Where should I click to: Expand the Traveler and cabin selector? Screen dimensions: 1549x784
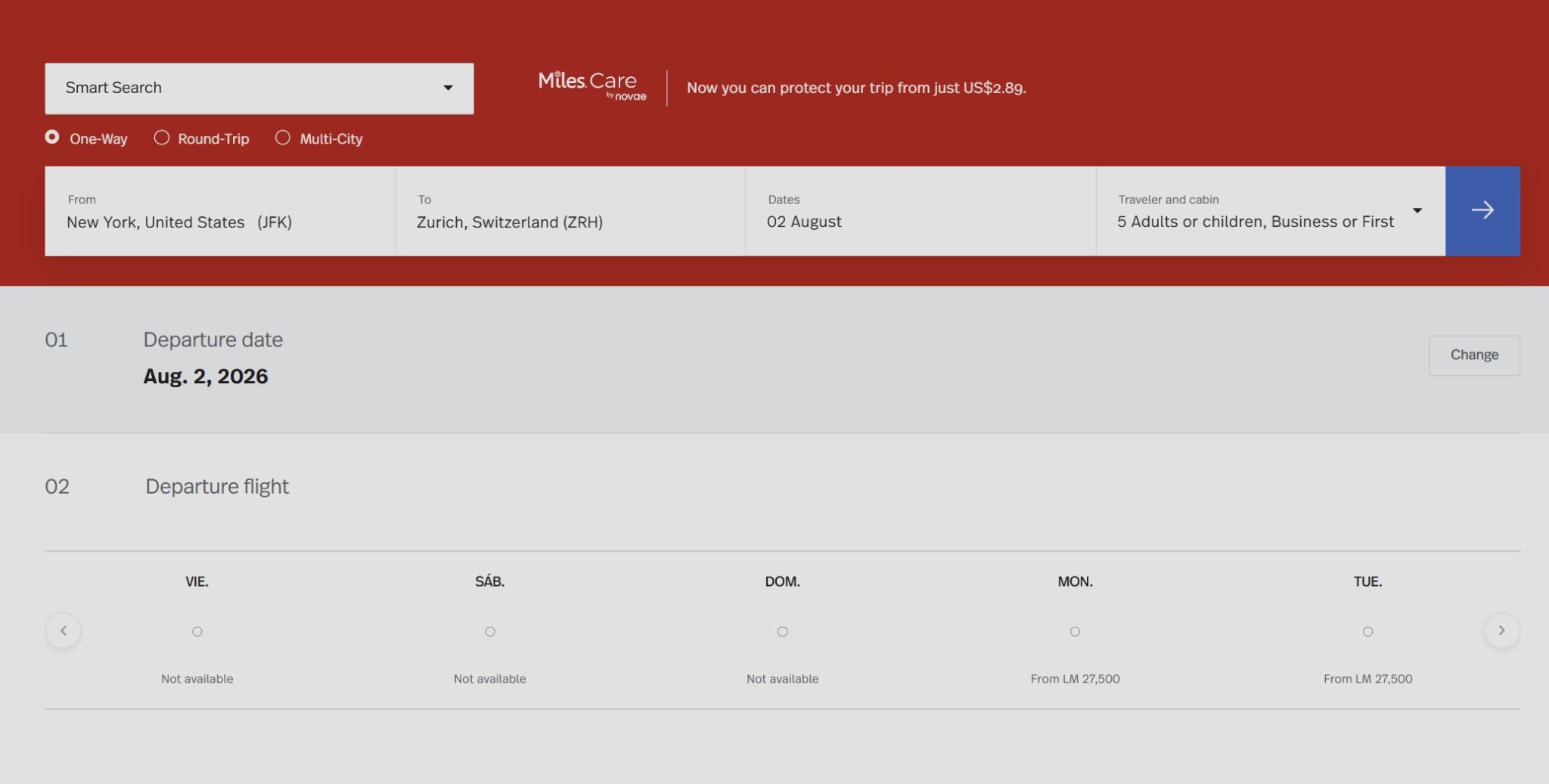1270,211
